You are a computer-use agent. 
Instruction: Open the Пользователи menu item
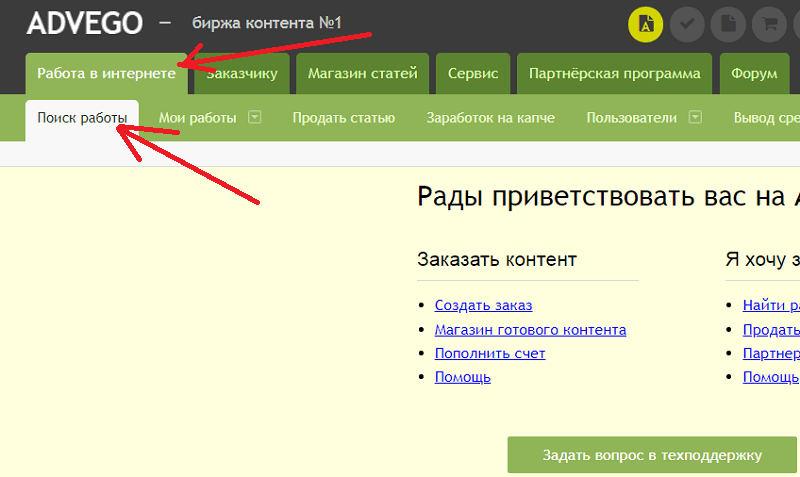click(x=632, y=118)
